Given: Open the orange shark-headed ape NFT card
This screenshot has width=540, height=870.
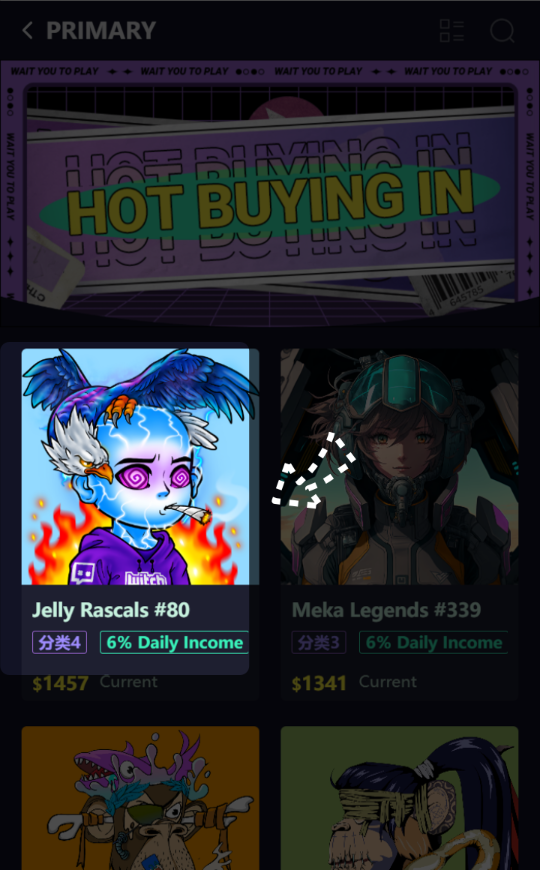Looking at the screenshot, I should (140, 798).
